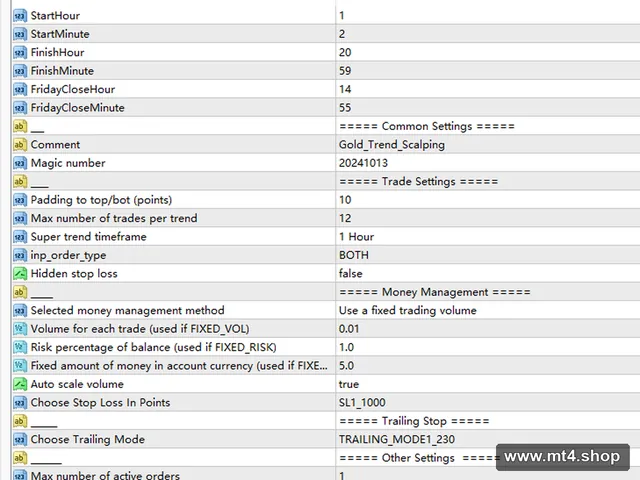Viewport: 640px width, 480px height.
Task: Click the ===== Trailing Stop ===== value
Action: 414,421
